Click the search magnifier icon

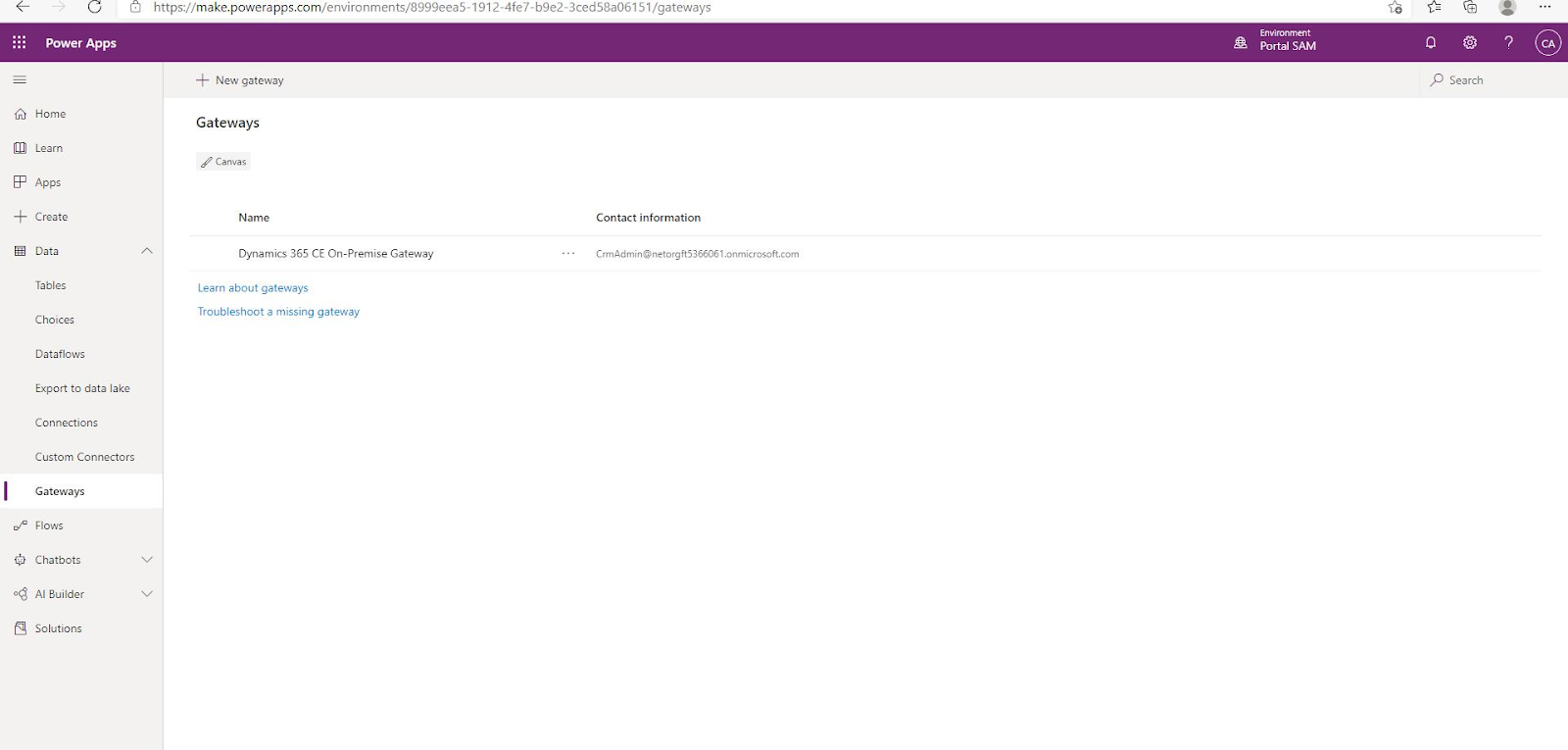(x=1437, y=80)
